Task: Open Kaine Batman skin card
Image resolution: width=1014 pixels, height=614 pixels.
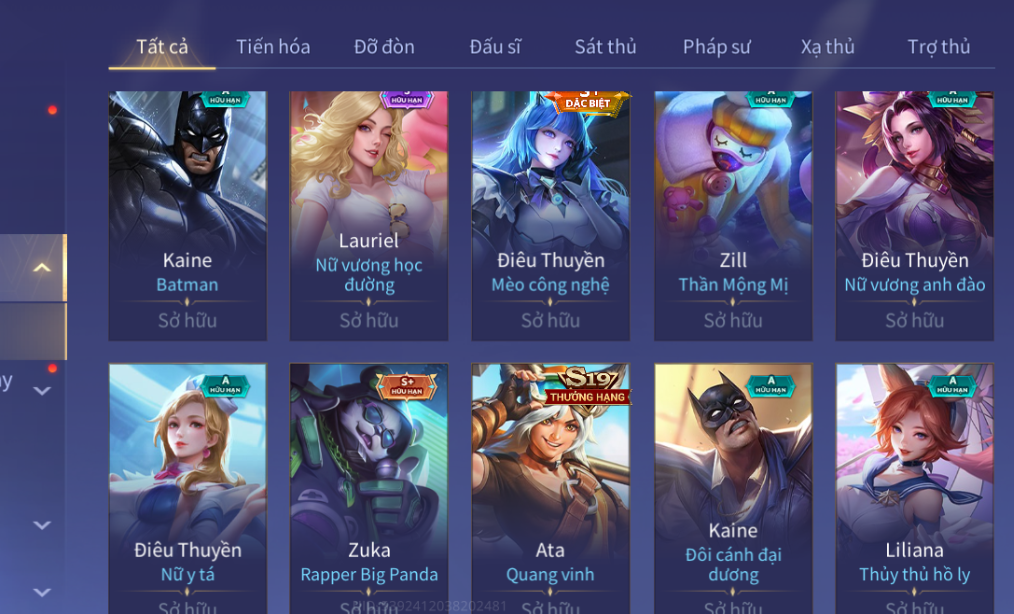Action: click(x=188, y=215)
